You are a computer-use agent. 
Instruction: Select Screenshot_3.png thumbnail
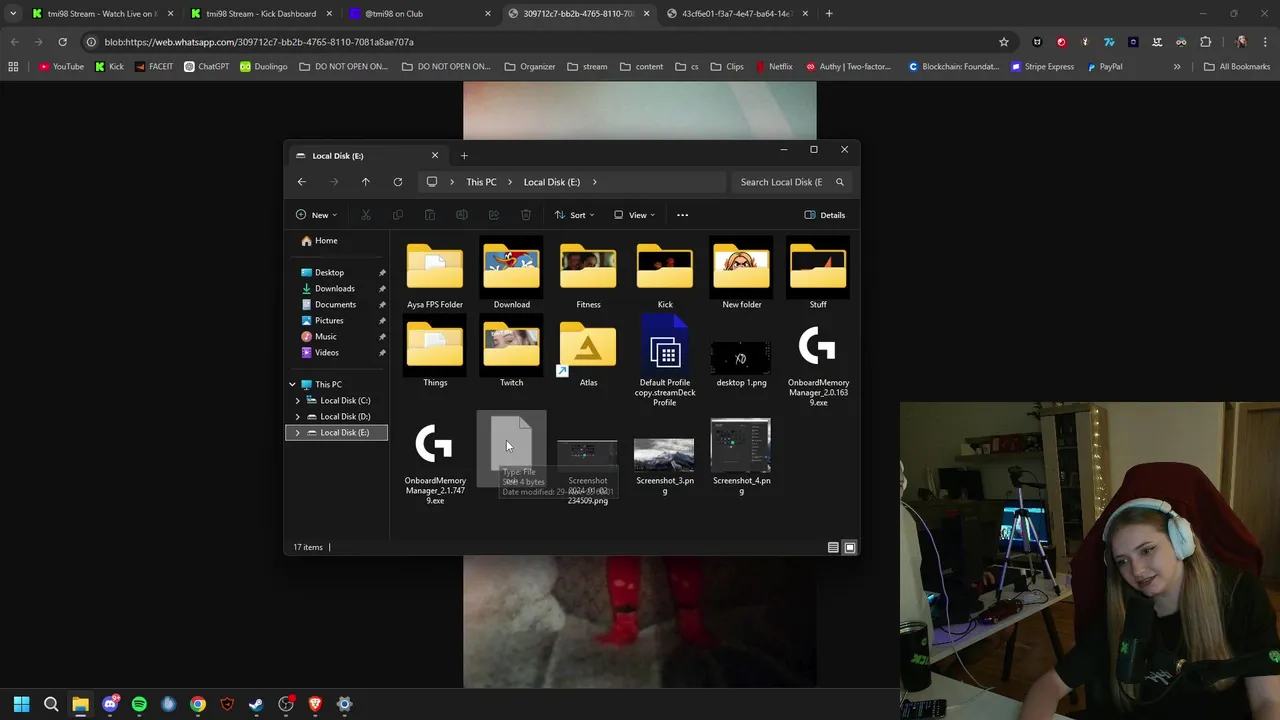click(664, 455)
